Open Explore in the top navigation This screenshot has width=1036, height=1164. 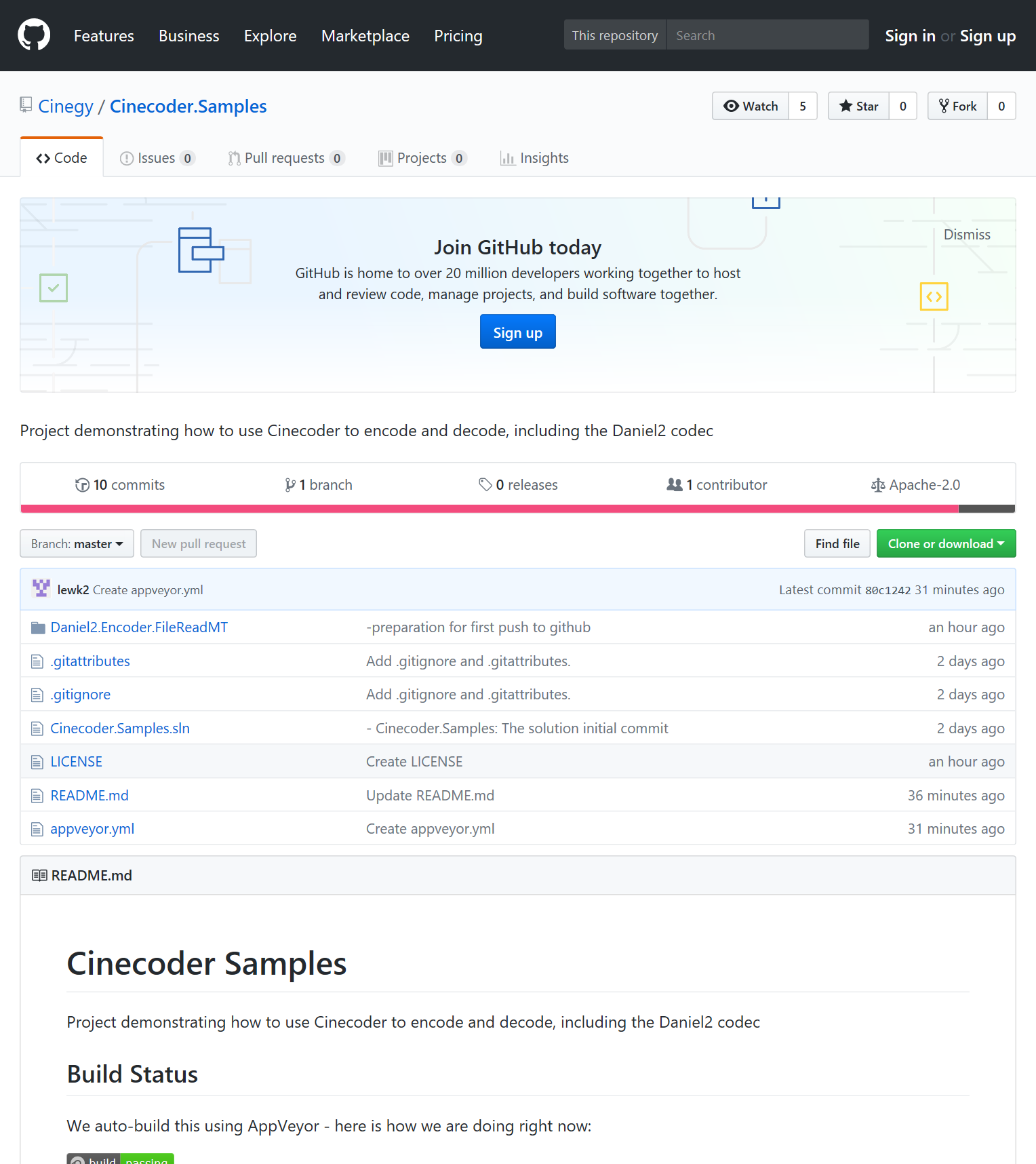pyautogui.click(x=271, y=36)
